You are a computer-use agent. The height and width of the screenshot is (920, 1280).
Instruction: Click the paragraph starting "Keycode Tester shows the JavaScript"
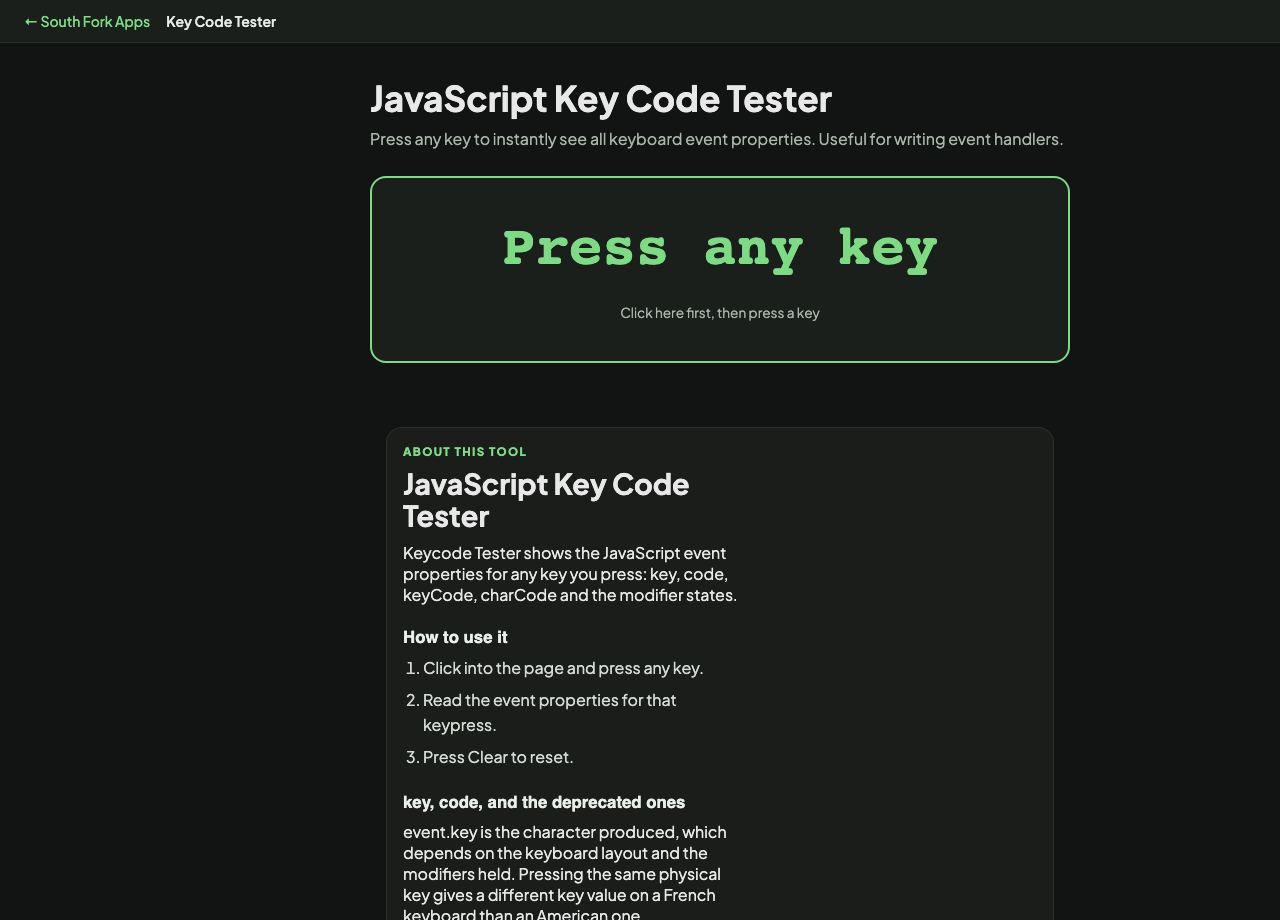570,574
